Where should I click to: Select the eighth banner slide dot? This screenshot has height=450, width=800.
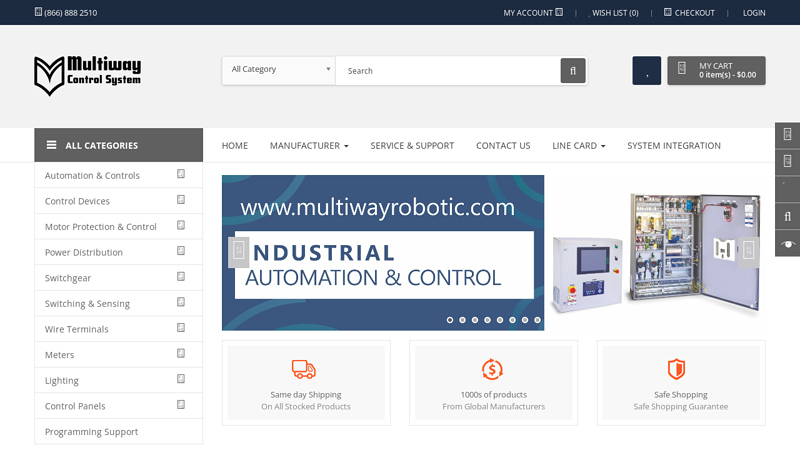[537, 320]
